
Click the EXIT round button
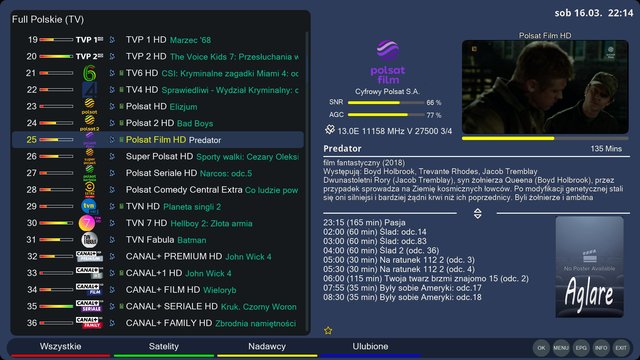click(x=621, y=348)
